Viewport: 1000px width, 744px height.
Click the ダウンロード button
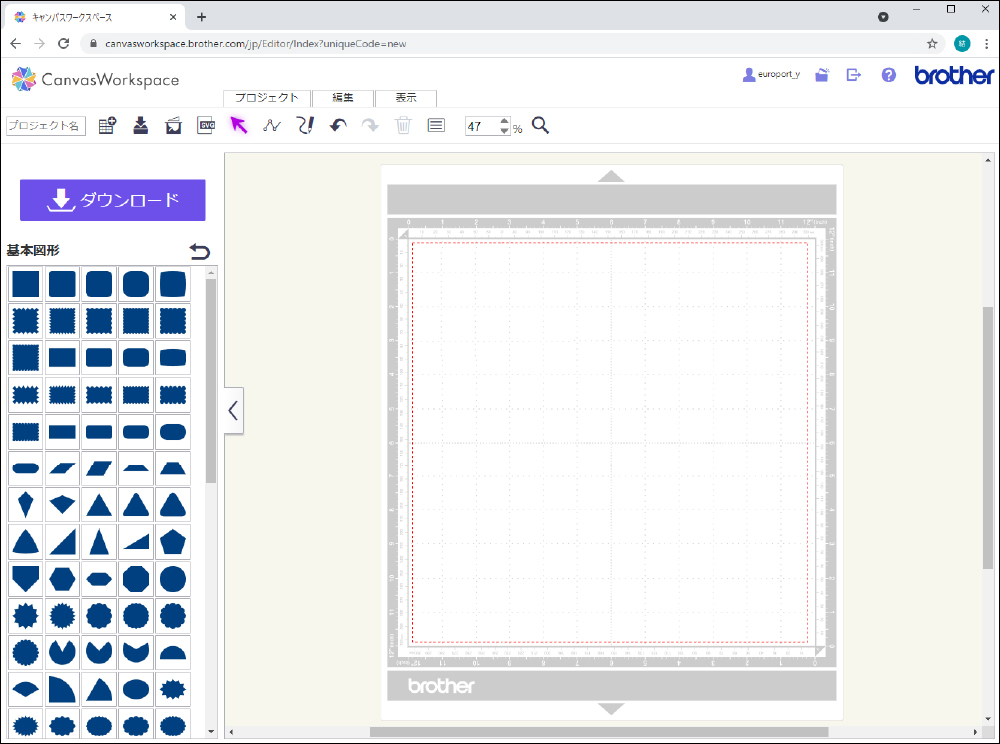pos(113,200)
